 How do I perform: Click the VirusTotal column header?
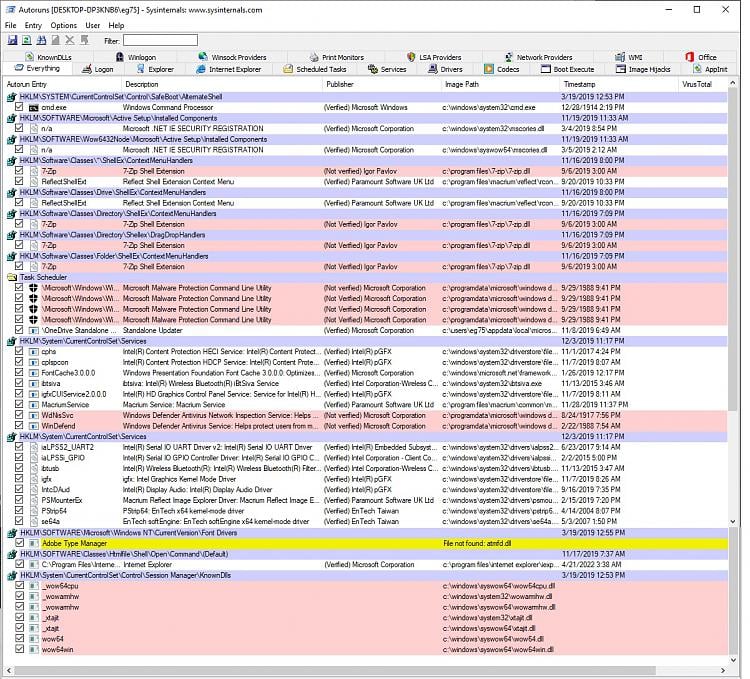tap(703, 84)
